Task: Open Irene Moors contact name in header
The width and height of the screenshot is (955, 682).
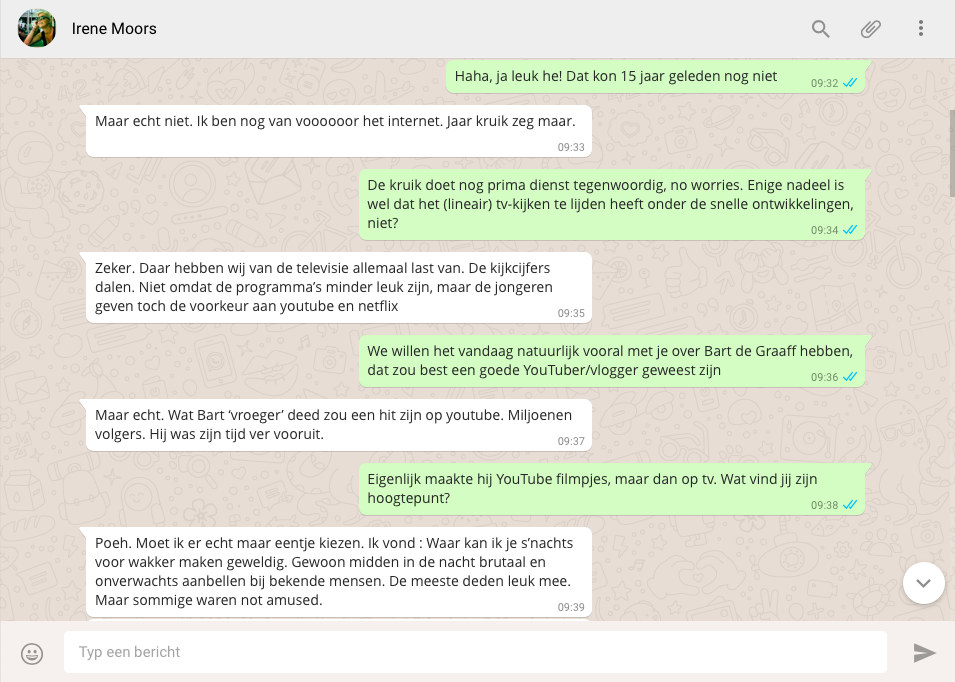Action: click(x=114, y=29)
